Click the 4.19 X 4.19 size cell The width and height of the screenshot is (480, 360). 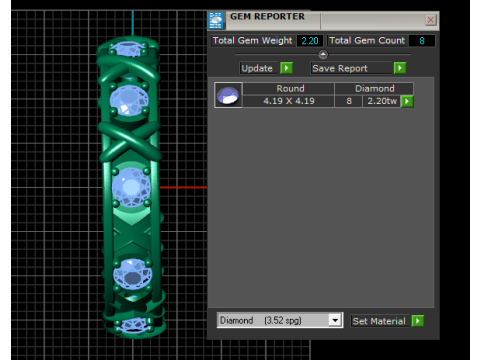pyautogui.click(x=289, y=101)
